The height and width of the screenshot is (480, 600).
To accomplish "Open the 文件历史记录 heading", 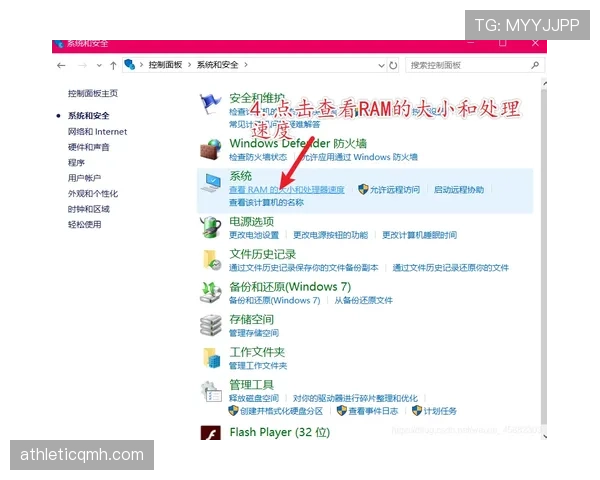I will pos(262,254).
